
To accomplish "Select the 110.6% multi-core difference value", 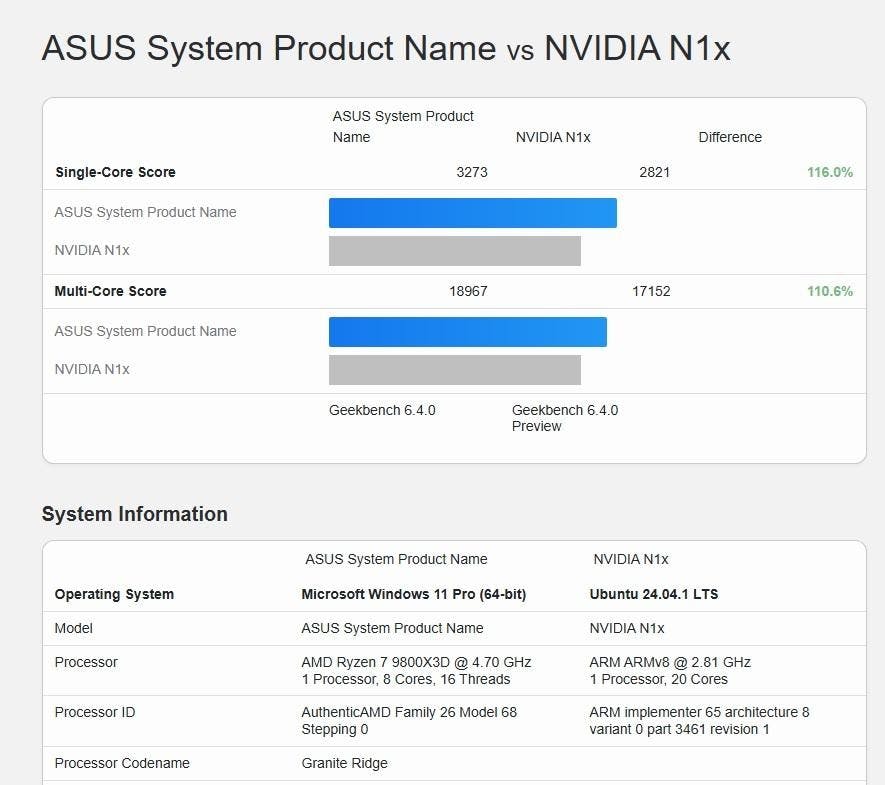I will pos(829,291).
